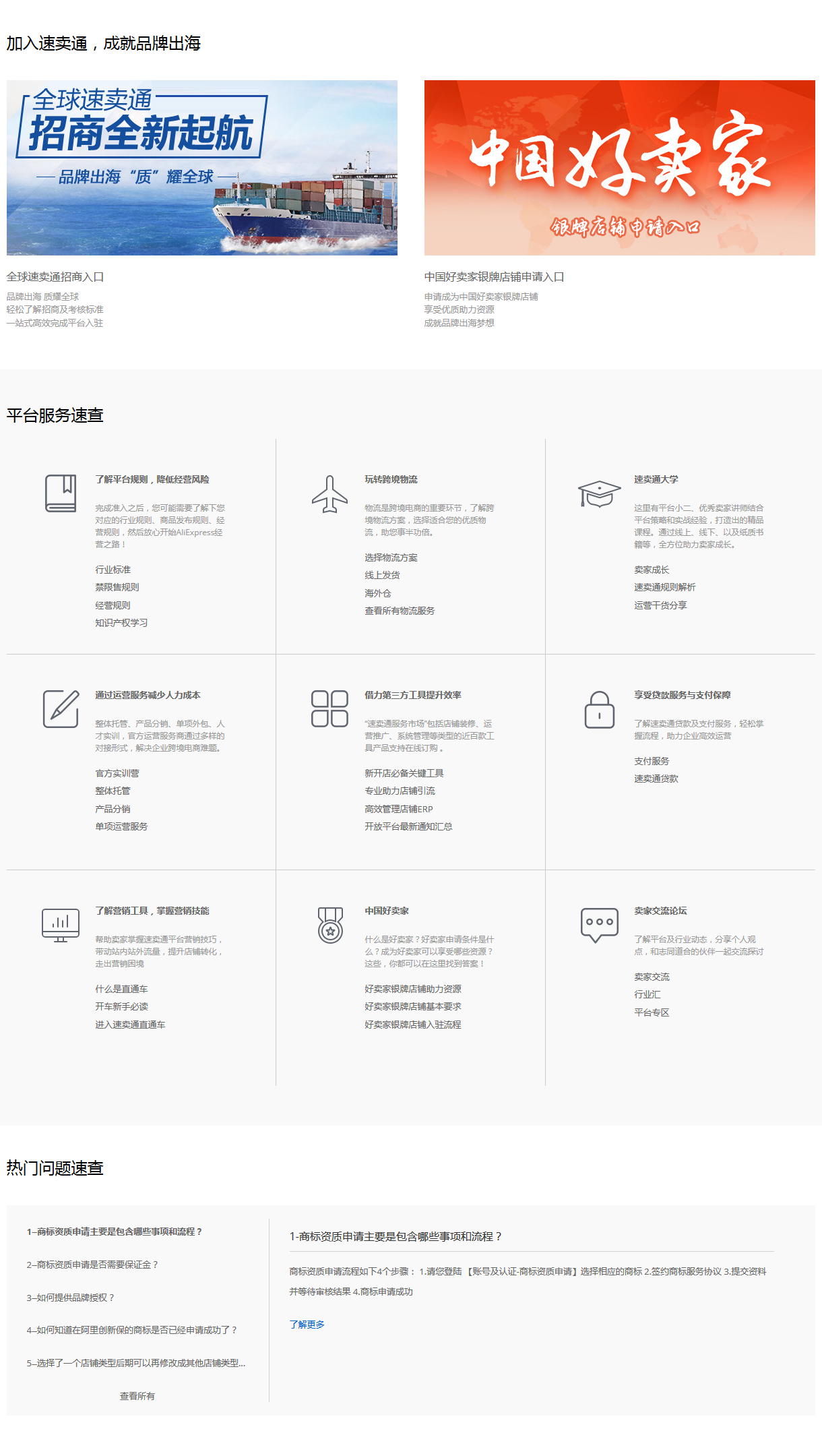Select FAQ item 3–如何提供品牌授权
822x1456 pixels.
click(71, 1298)
